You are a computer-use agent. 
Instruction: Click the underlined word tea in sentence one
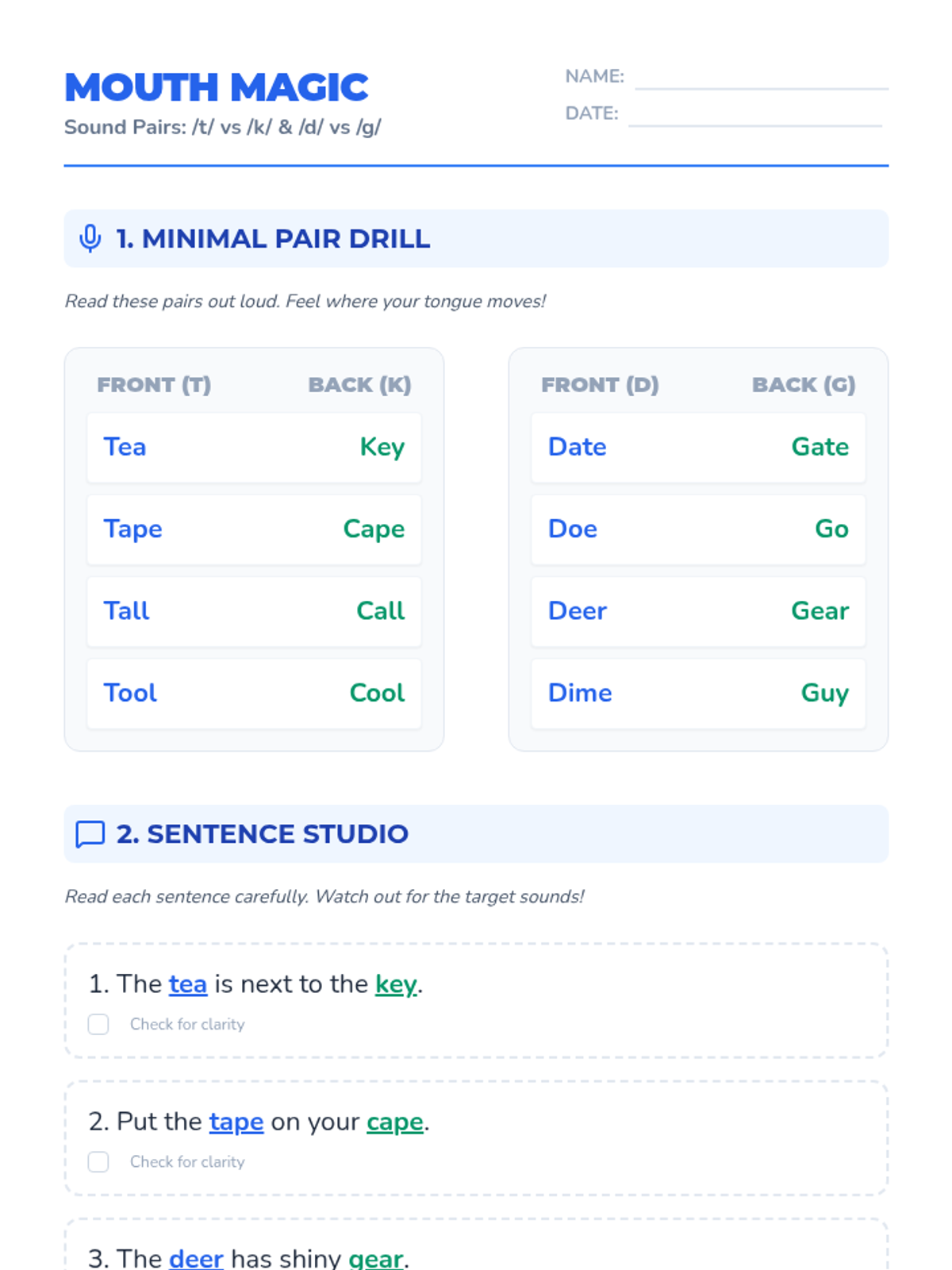click(188, 984)
